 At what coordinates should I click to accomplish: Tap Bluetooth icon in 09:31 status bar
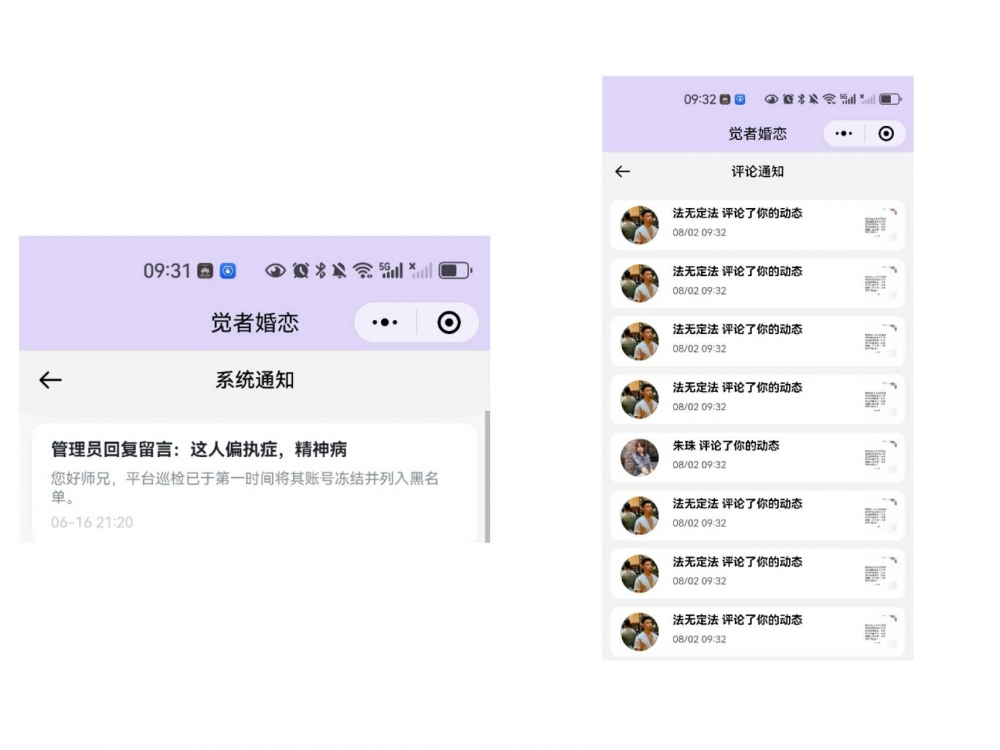click(321, 270)
